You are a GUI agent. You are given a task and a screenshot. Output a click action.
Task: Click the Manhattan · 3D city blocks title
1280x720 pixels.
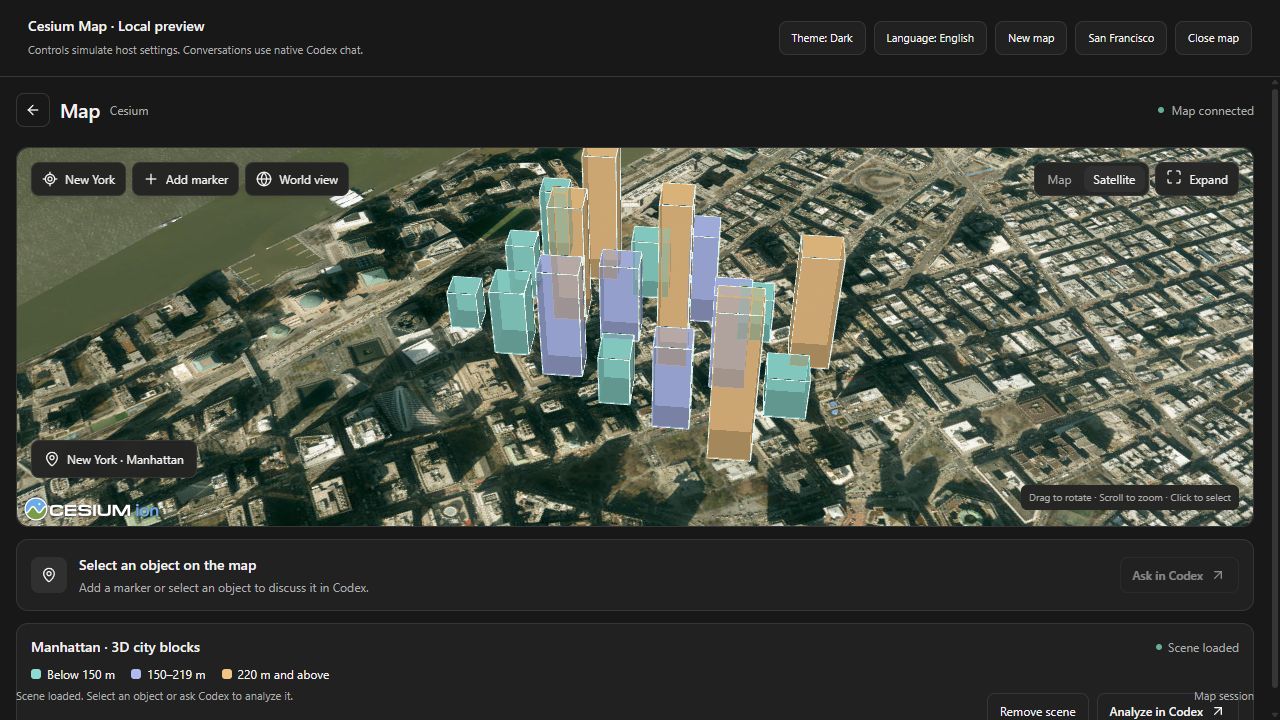click(115, 647)
